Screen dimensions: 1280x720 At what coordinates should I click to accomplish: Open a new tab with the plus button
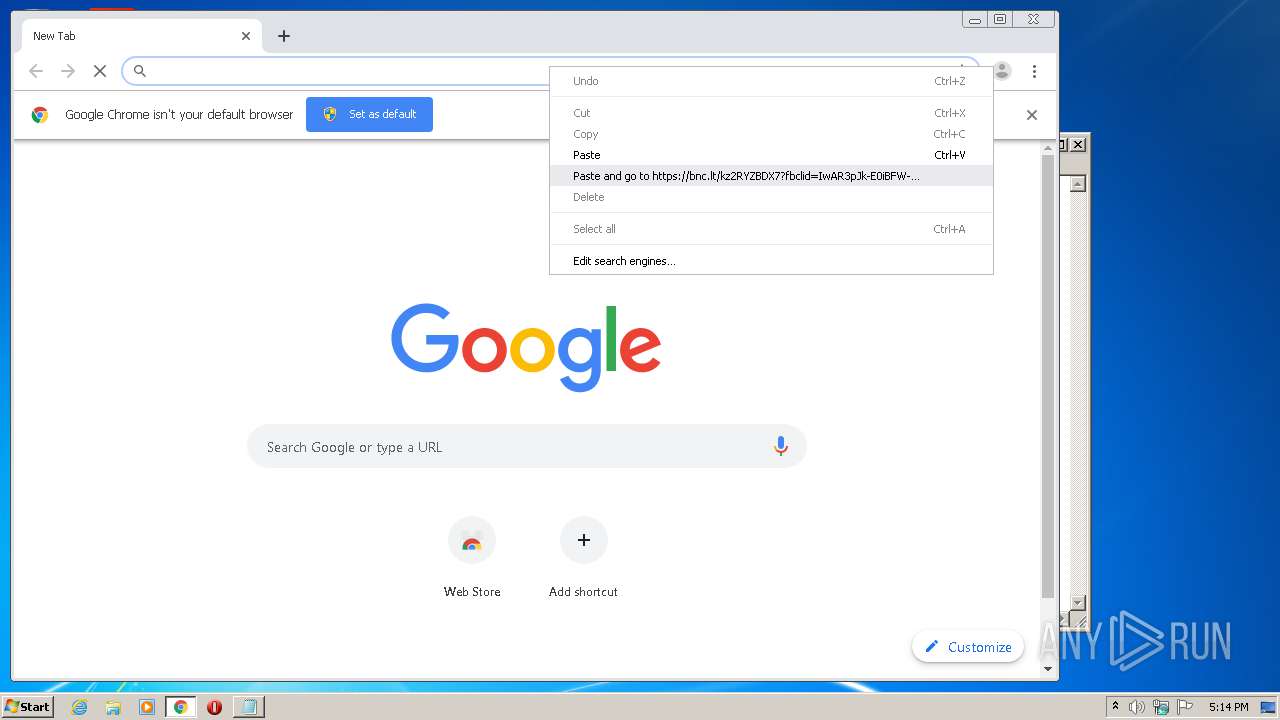pos(284,36)
